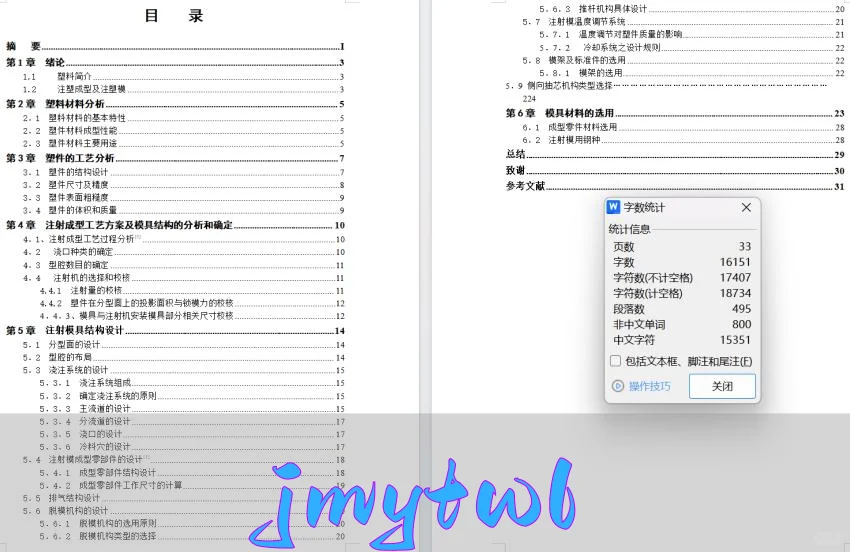Select the 字符数(不计空格) 17407 row
850x552 pixels.
(x=682, y=278)
